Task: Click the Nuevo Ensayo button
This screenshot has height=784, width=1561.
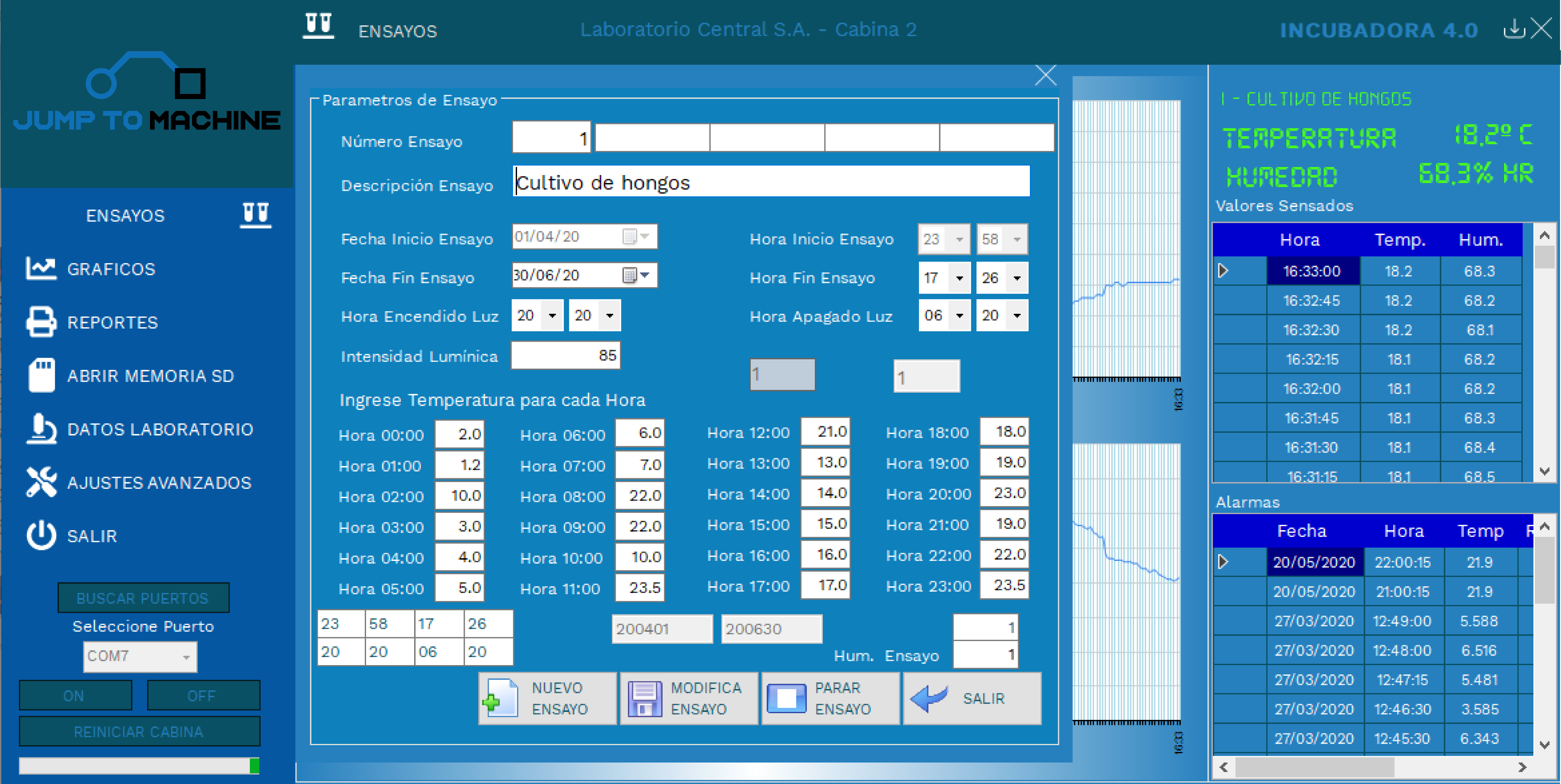Action: tap(547, 698)
